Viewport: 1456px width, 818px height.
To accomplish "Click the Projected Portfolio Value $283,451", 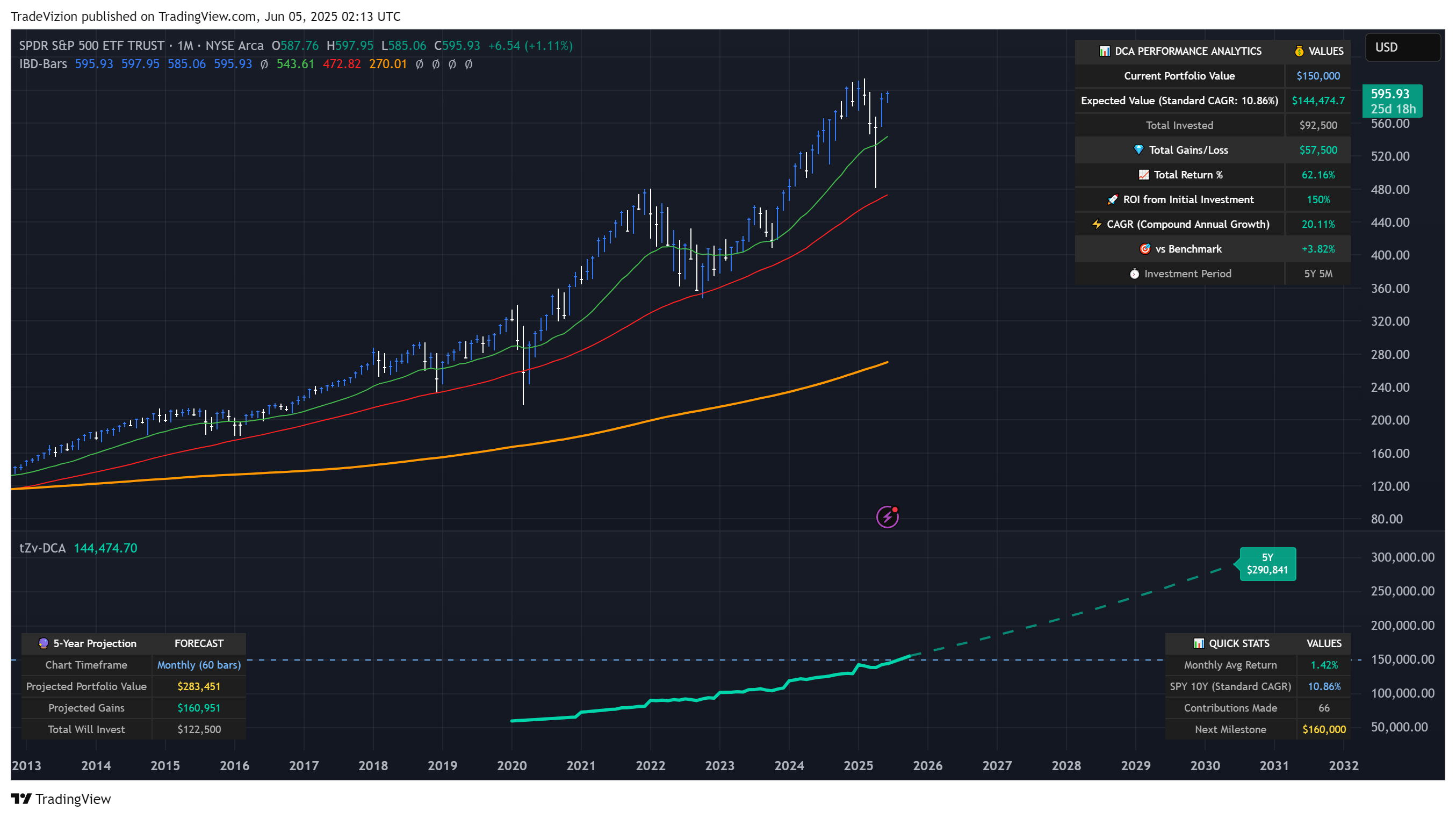I will pyautogui.click(x=199, y=686).
